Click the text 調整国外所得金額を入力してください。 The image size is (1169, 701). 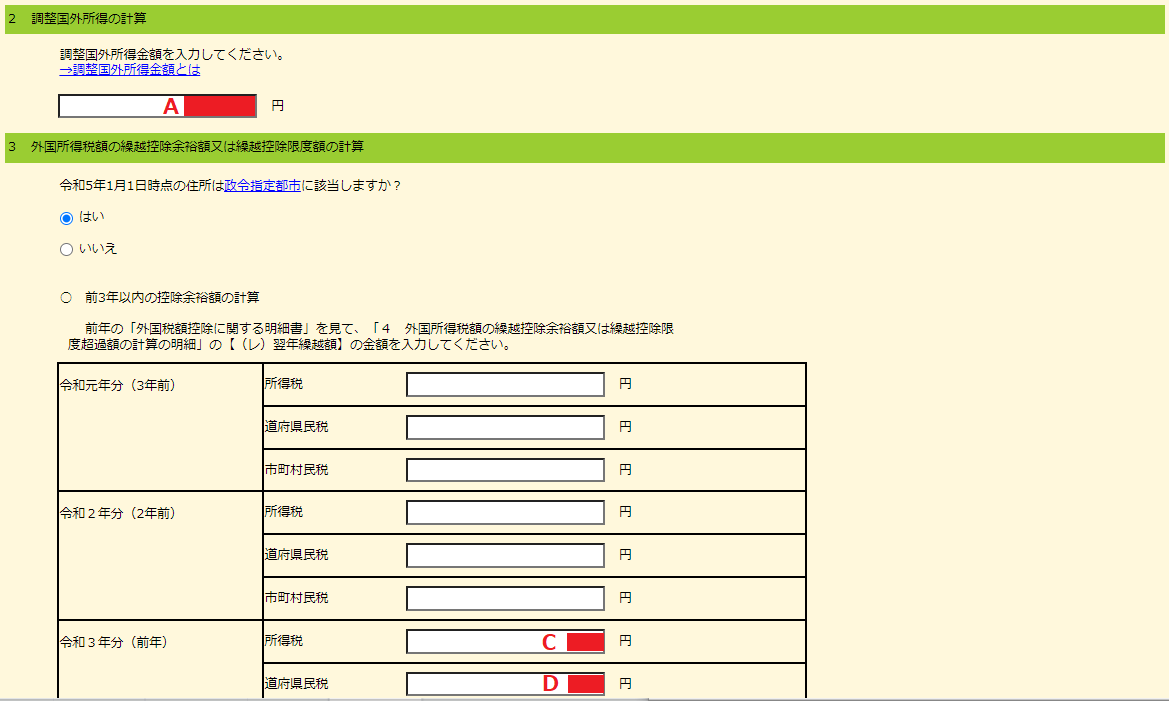175,54
